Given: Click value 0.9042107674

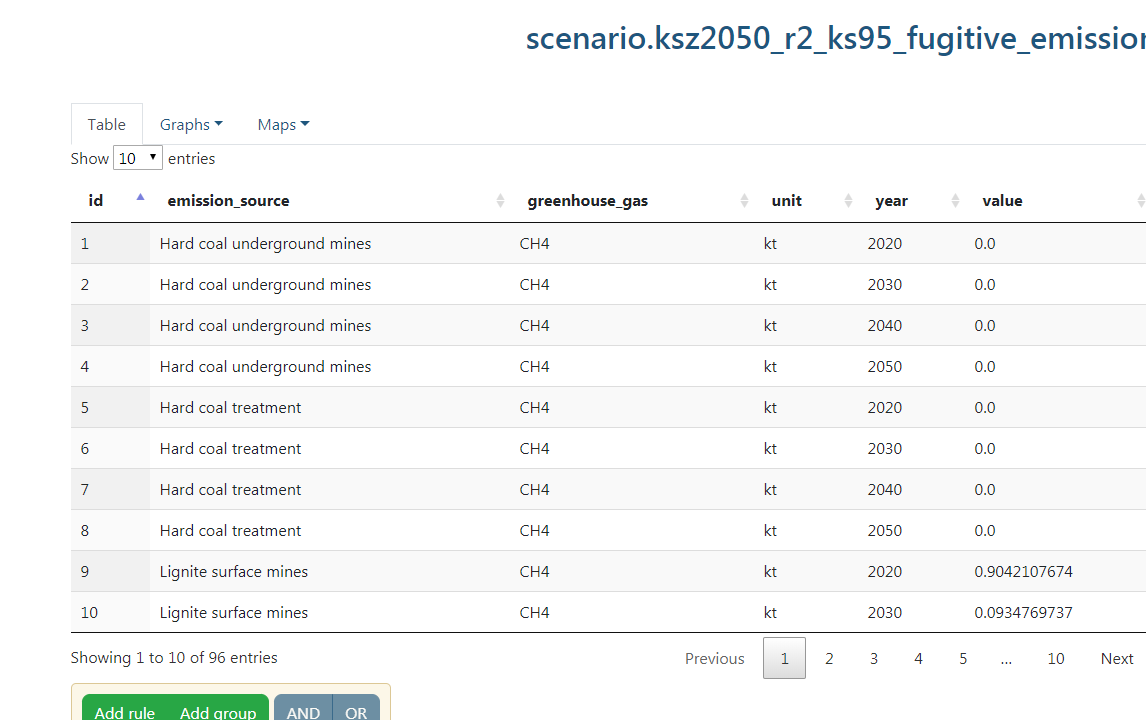Looking at the screenshot, I should tap(1023, 571).
